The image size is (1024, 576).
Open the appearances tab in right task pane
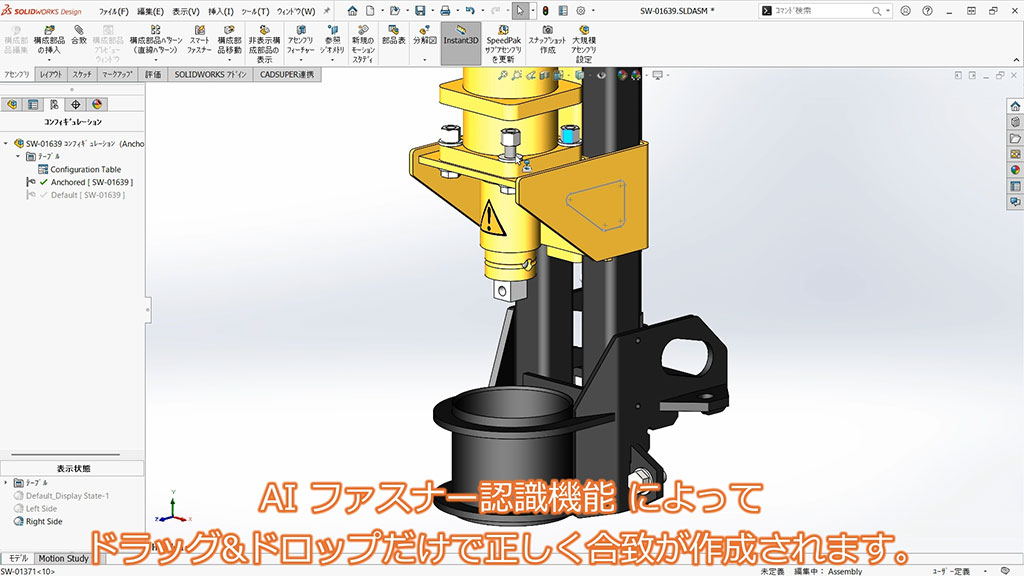[1014, 169]
